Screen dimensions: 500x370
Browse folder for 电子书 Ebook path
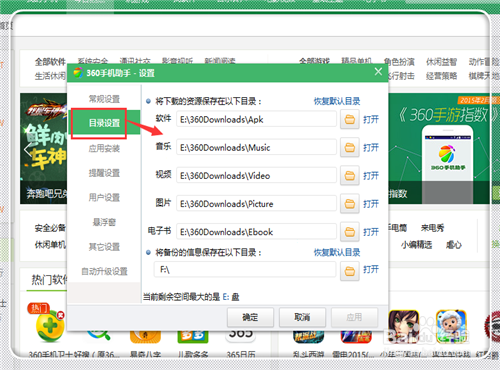click(x=350, y=232)
